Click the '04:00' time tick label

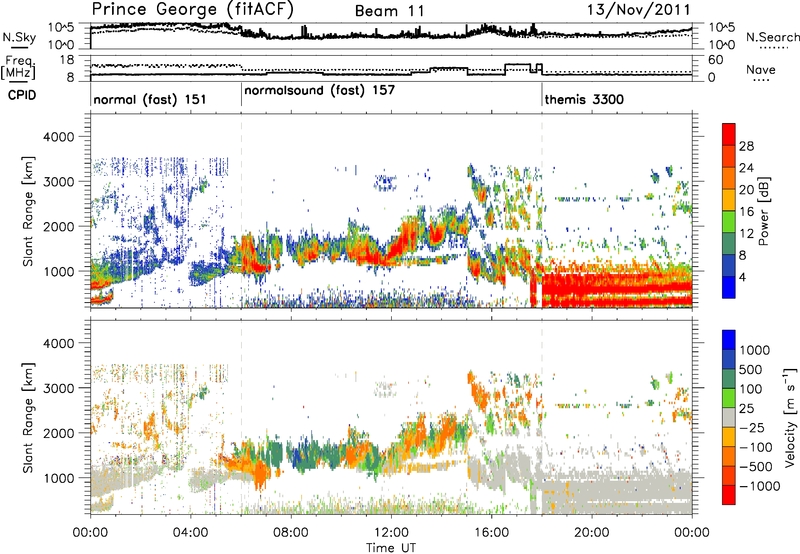[x=191, y=533]
